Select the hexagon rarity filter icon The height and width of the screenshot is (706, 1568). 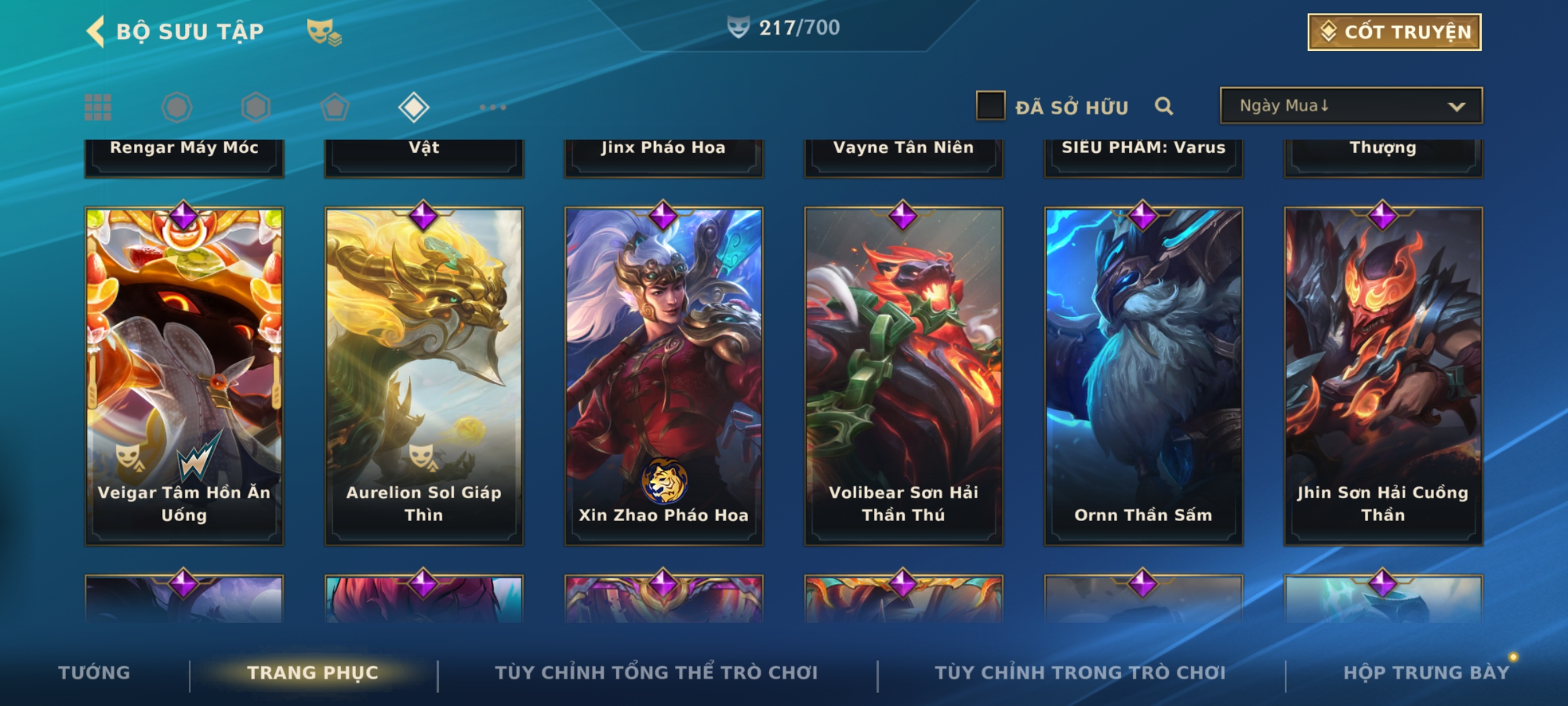pyautogui.click(x=255, y=107)
